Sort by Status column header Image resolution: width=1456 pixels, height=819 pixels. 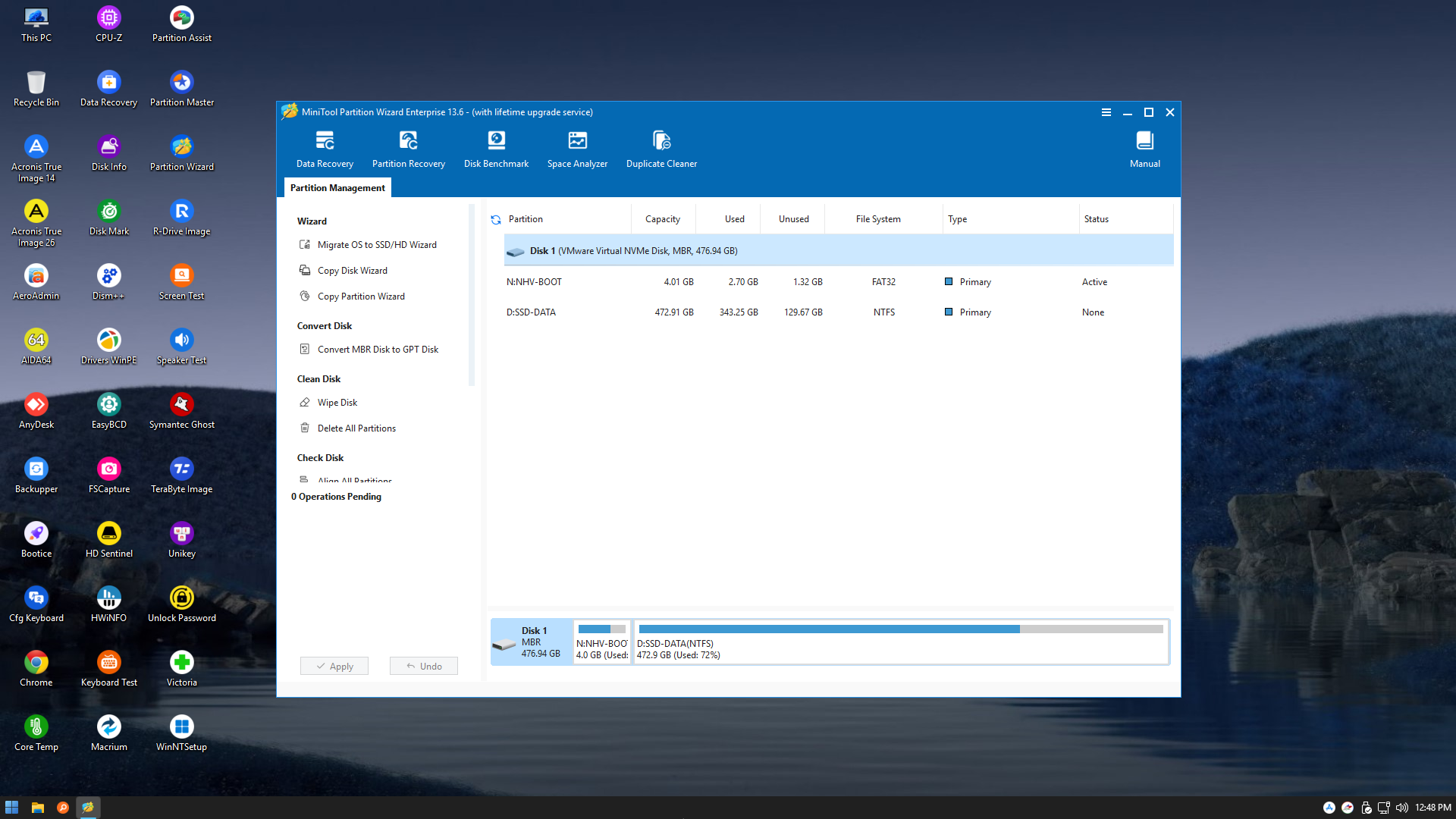click(1125, 219)
